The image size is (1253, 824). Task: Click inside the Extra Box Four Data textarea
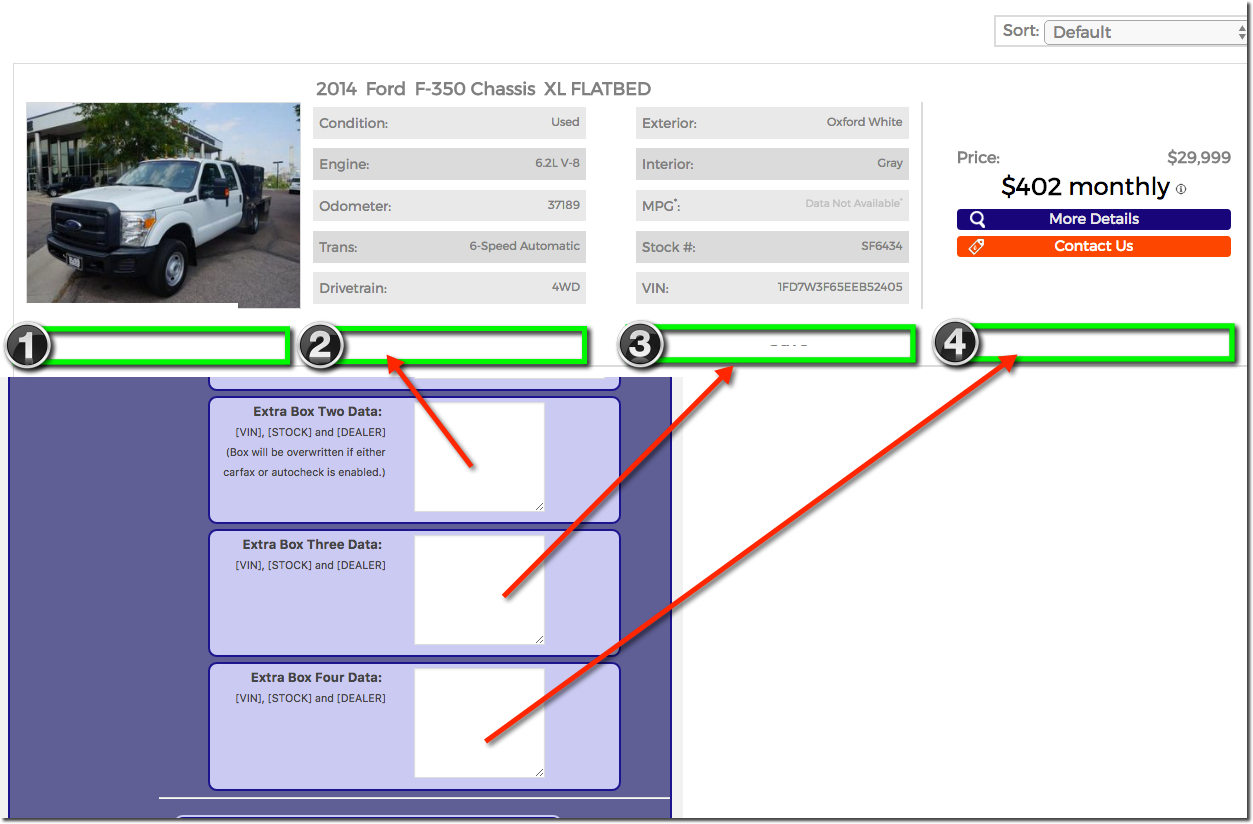(x=480, y=723)
